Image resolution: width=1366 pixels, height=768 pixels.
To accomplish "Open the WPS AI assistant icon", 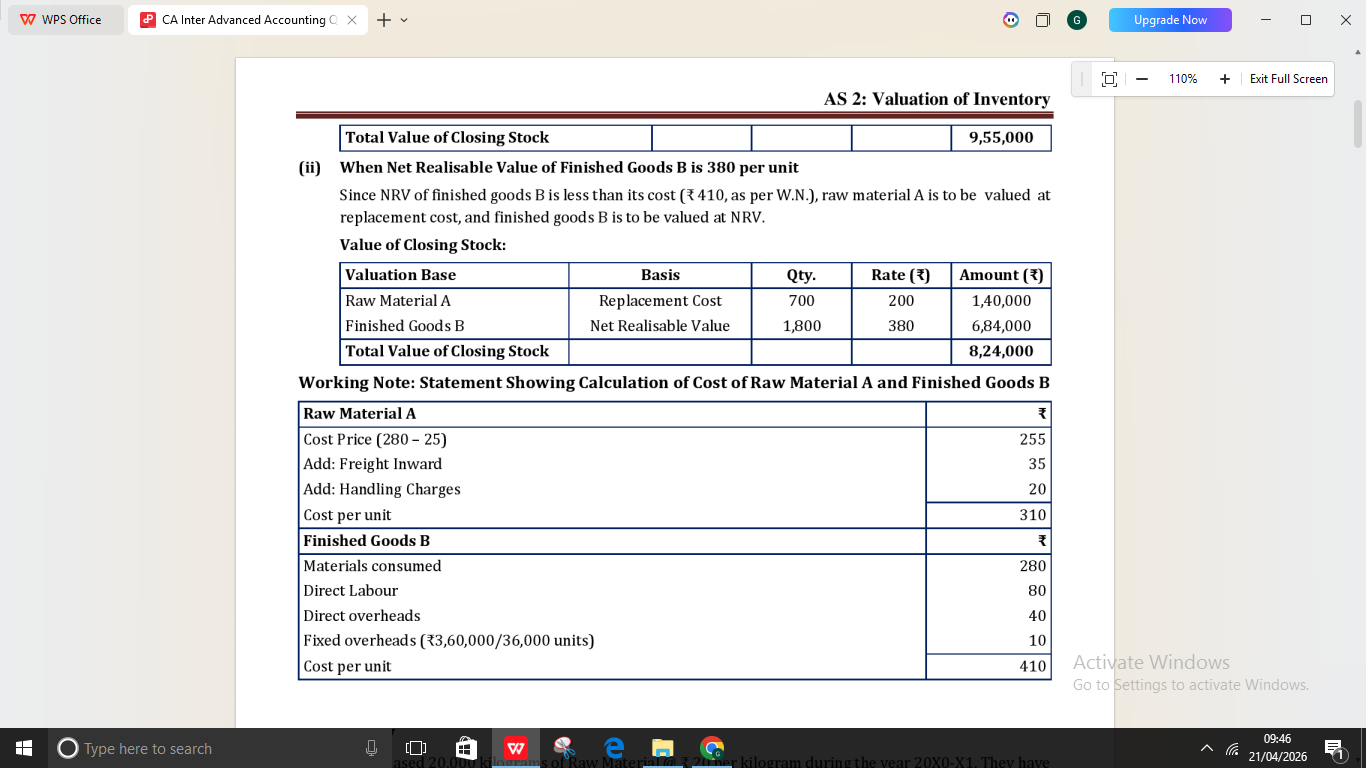I will point(1011,20).
